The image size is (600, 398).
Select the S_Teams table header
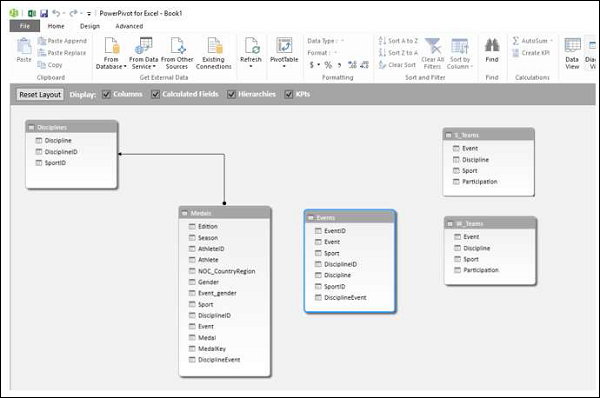tap(488, 135)
